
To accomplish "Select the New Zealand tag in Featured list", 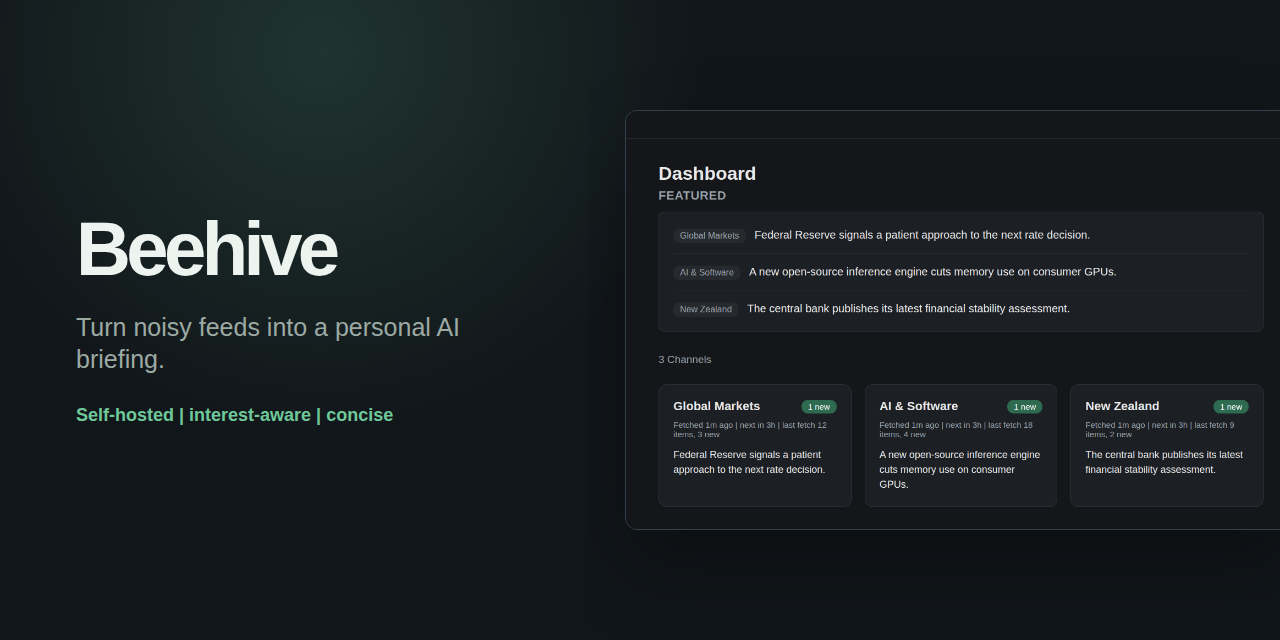I will click(705, 309).
